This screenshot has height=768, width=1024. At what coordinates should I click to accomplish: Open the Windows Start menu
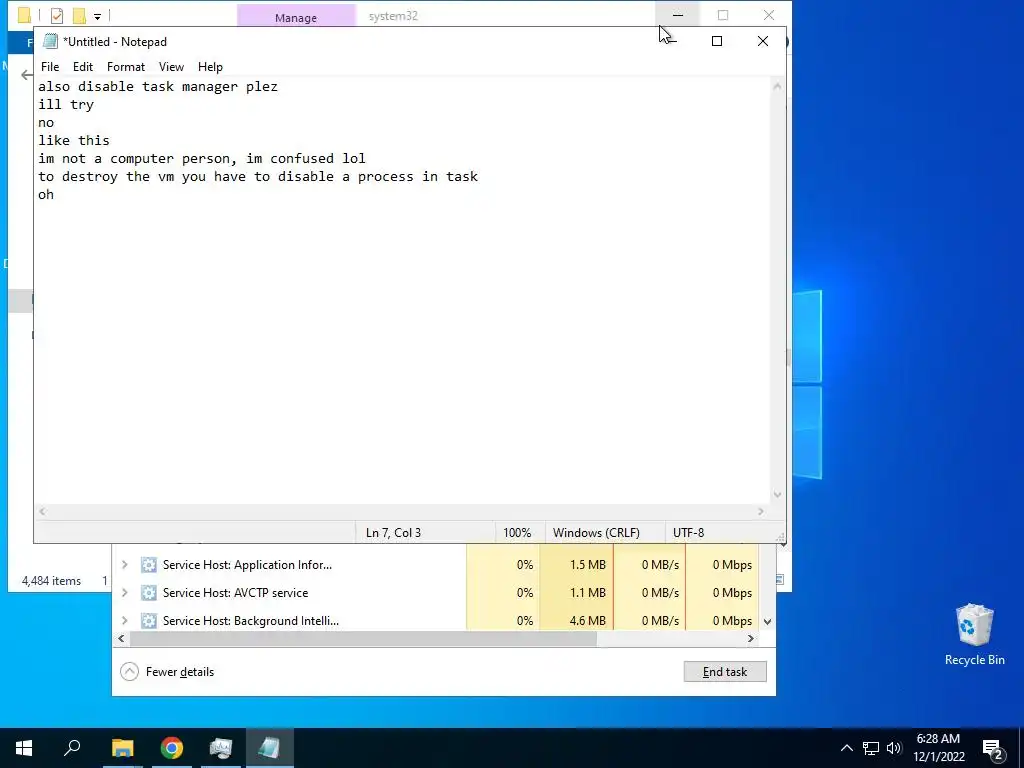pos(24,748)
